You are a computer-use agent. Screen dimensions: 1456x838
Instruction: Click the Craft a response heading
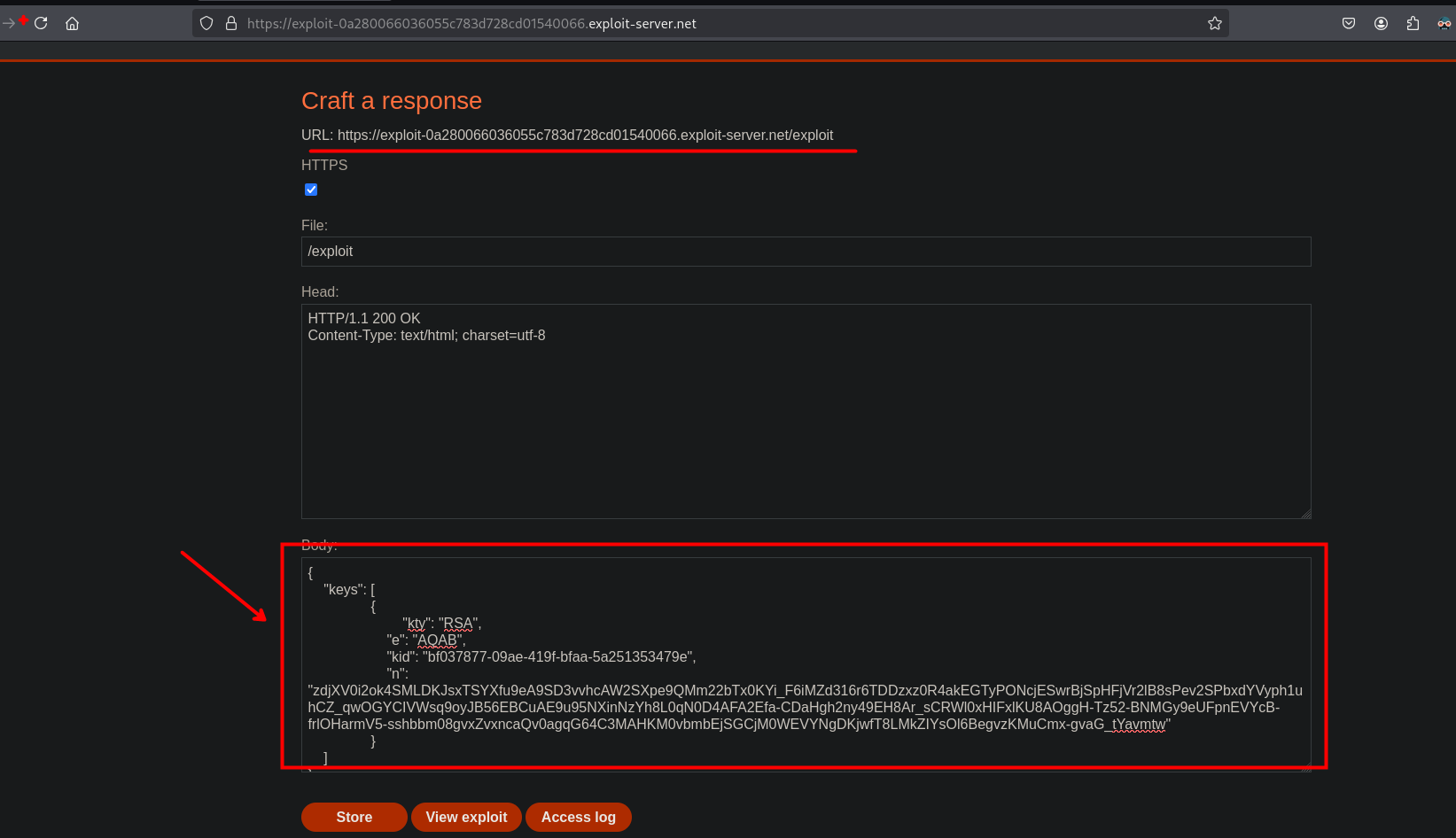pos(392,101)
